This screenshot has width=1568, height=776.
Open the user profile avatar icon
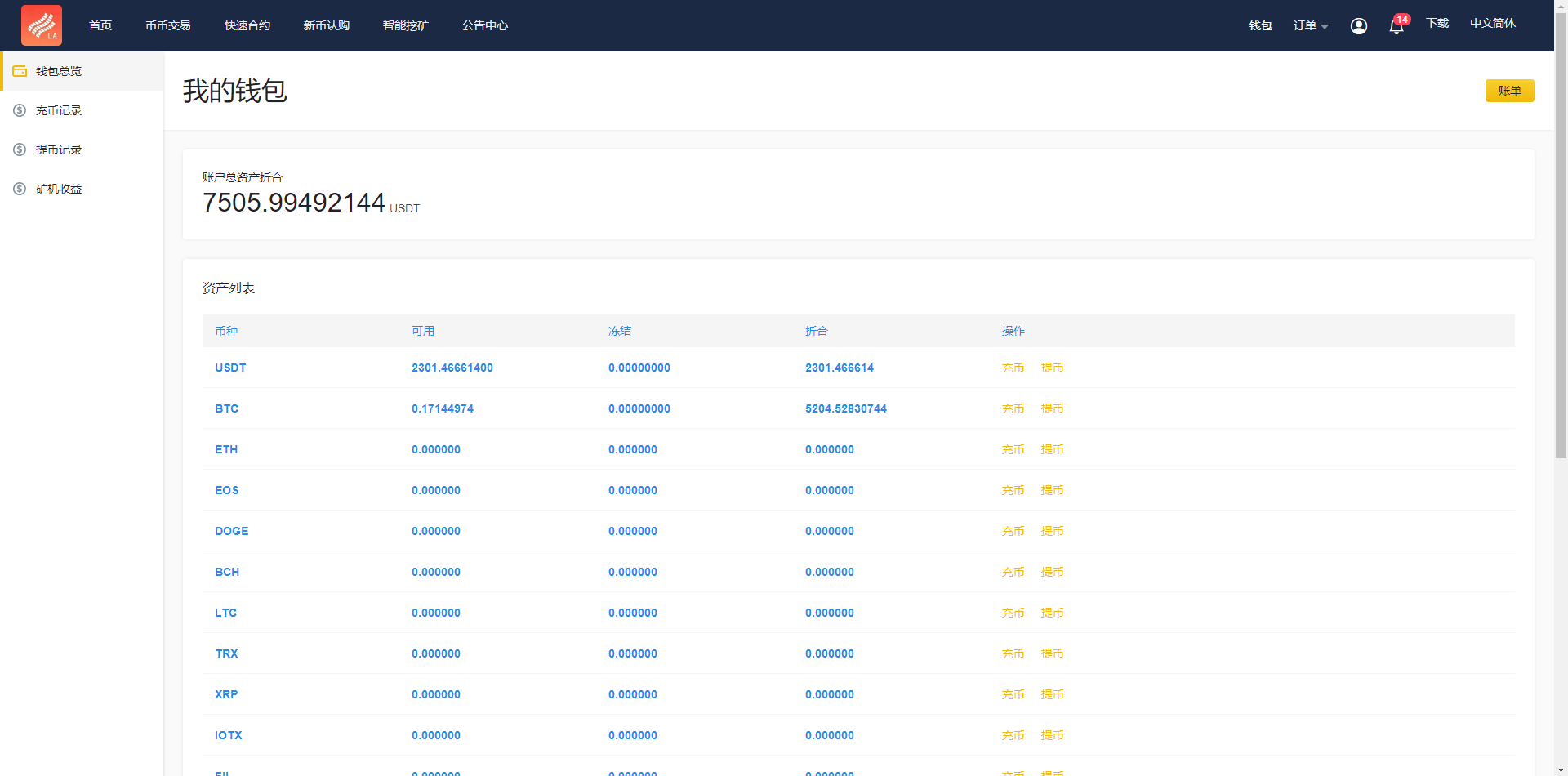(1359, 26)
